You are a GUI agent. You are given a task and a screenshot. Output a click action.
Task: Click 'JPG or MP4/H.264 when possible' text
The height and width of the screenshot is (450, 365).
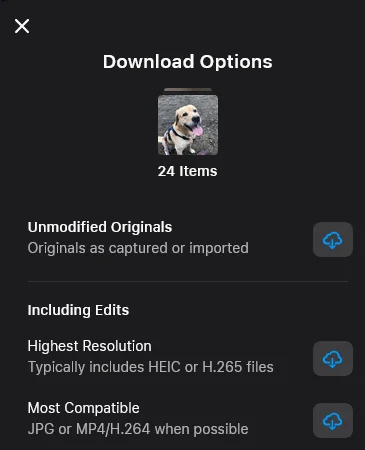click(x=138, y=429)
